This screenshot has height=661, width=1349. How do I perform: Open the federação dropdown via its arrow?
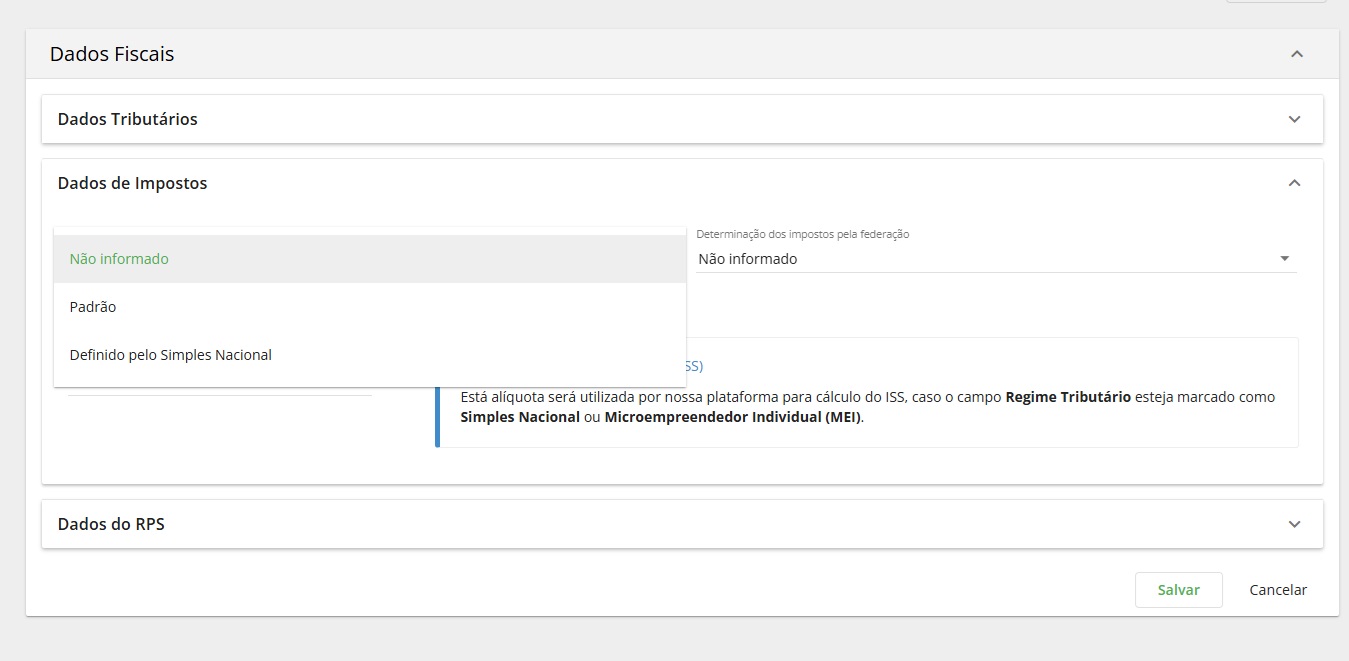[1284, 259]
